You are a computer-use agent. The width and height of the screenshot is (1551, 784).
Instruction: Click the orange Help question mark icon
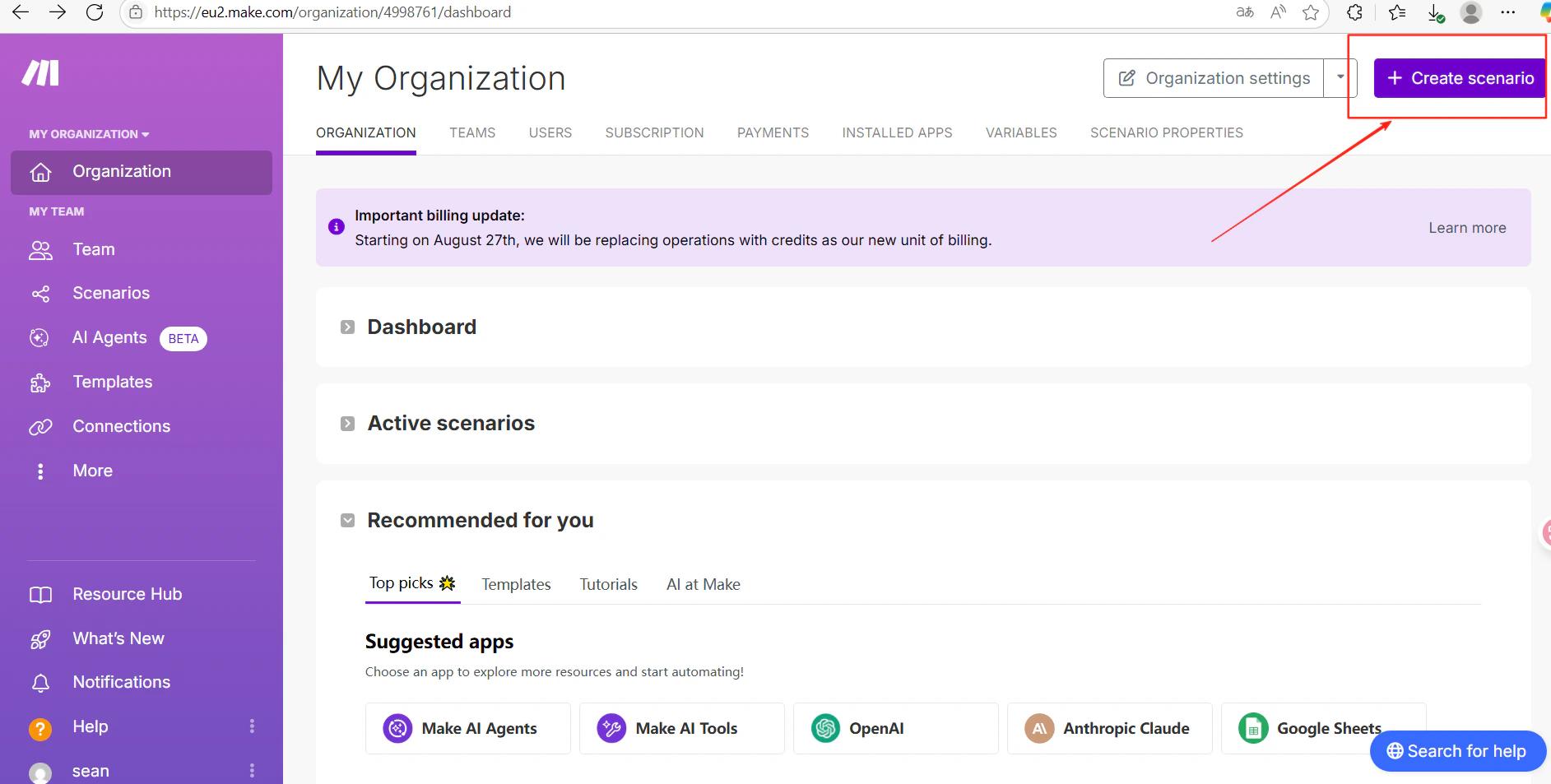40,729
